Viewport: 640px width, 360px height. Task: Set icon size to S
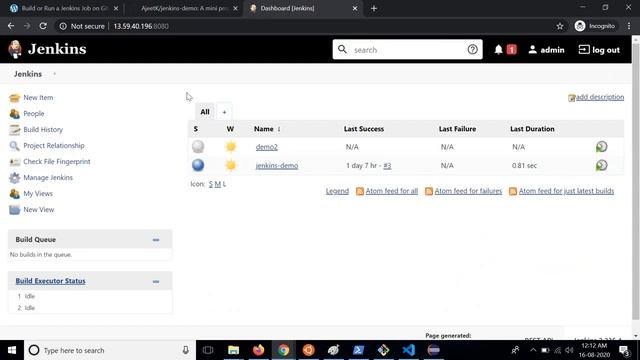(211, 184)
